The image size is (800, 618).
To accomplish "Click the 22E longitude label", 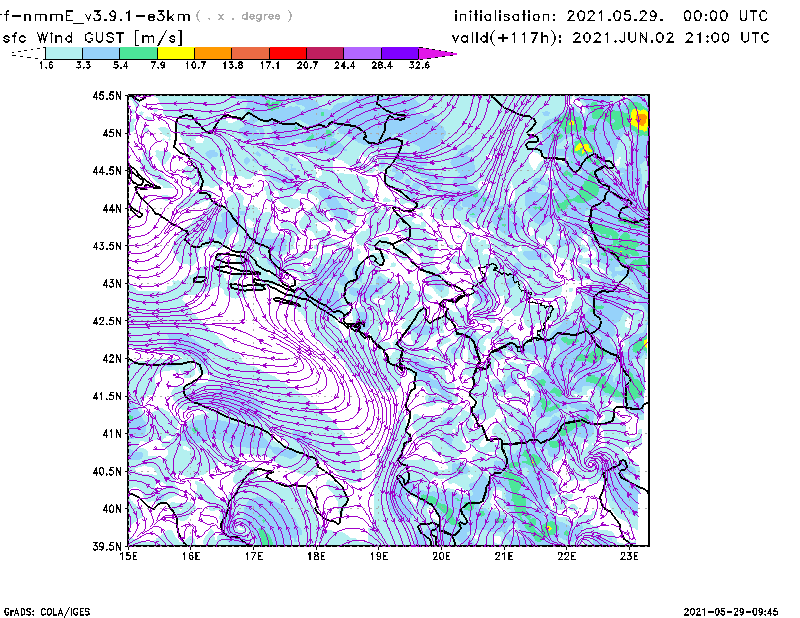I will 566,556.
